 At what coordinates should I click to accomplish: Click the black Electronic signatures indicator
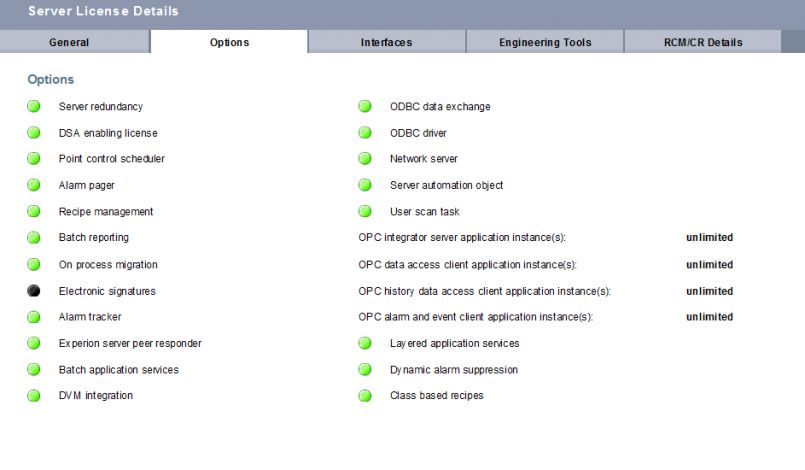34,291
